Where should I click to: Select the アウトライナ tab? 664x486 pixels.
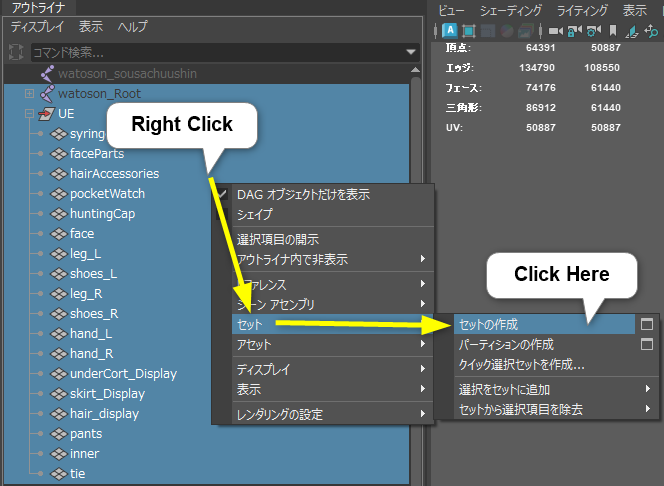coord(38,8)
